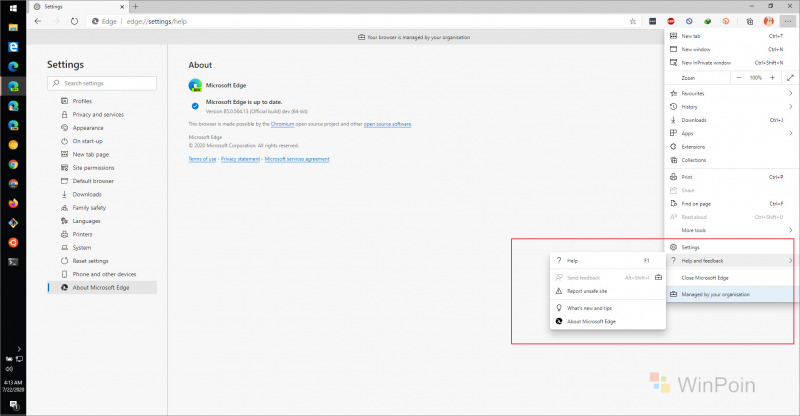Screen dimensions: 800x416
Task: Choose Settings from the ellipsis menu
Action: tap(731, 247)
